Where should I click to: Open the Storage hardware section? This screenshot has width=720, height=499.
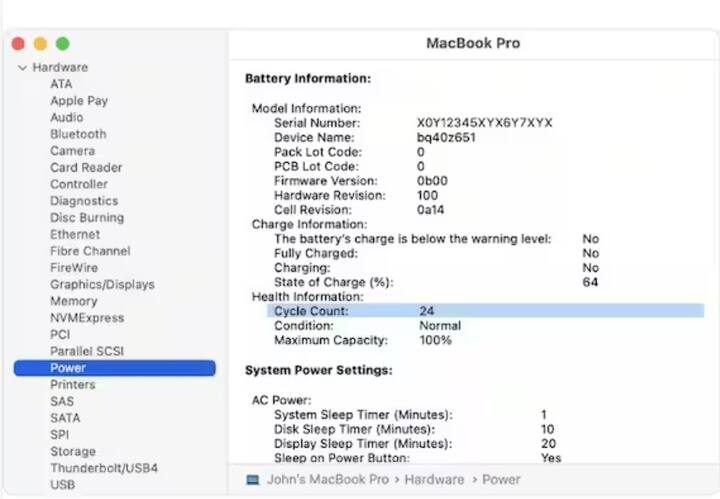click(x=73, y=451)
